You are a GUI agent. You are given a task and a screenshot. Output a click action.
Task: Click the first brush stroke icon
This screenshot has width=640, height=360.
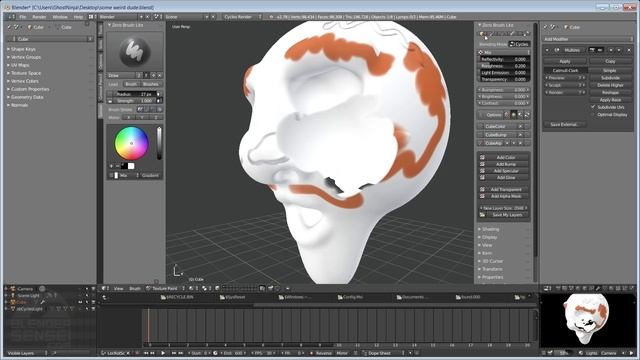(x=140, y=109)
